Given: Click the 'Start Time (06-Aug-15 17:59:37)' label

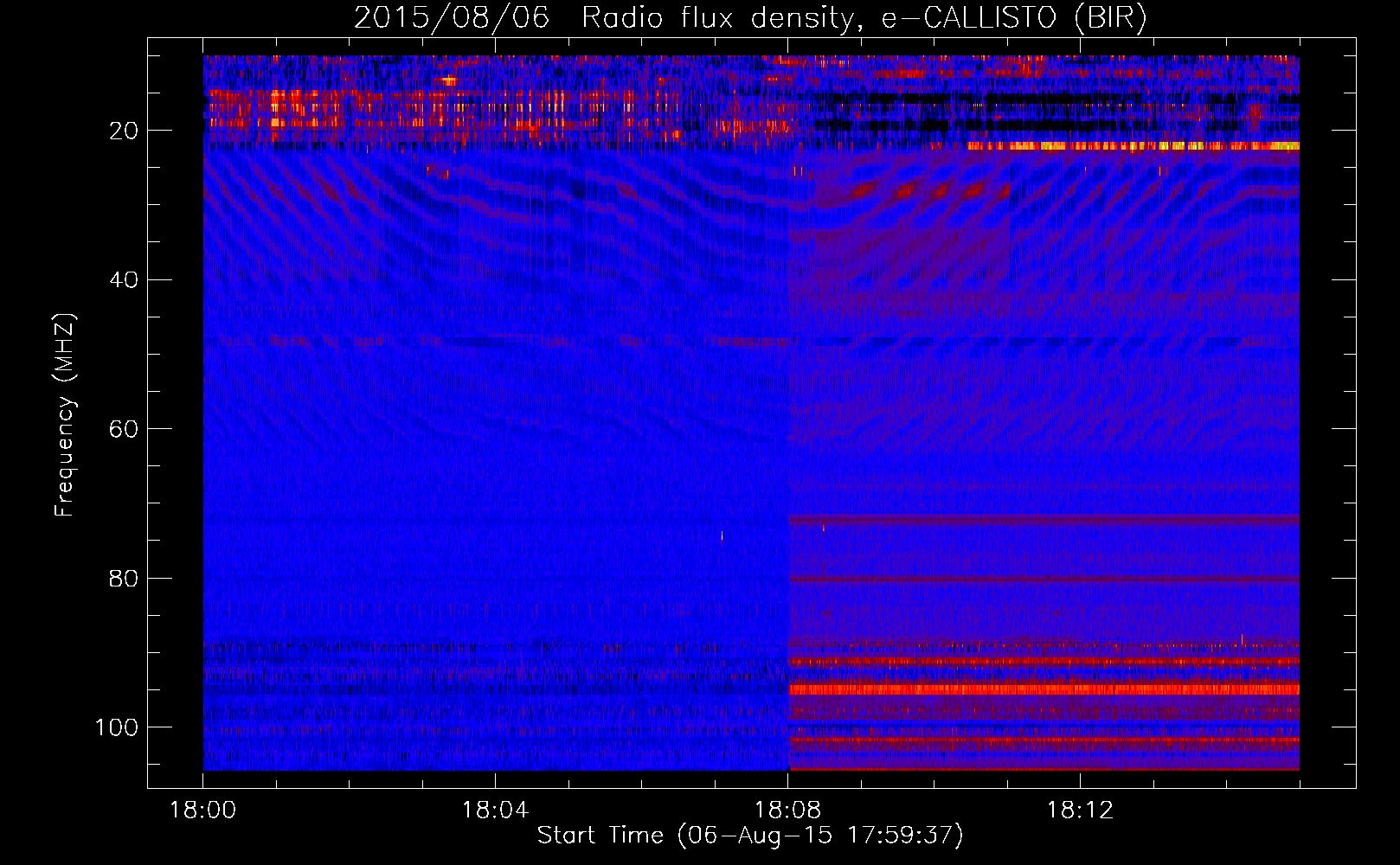Looking at the screenshot, I should coord(750,836).
